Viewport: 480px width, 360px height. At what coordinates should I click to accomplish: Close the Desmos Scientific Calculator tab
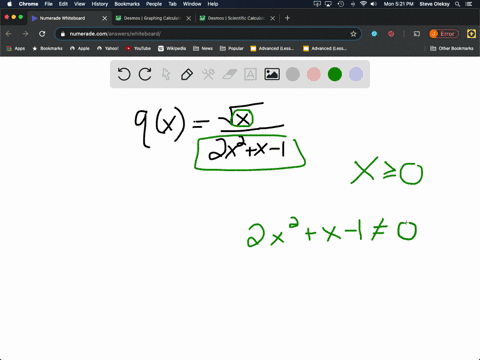273,18
